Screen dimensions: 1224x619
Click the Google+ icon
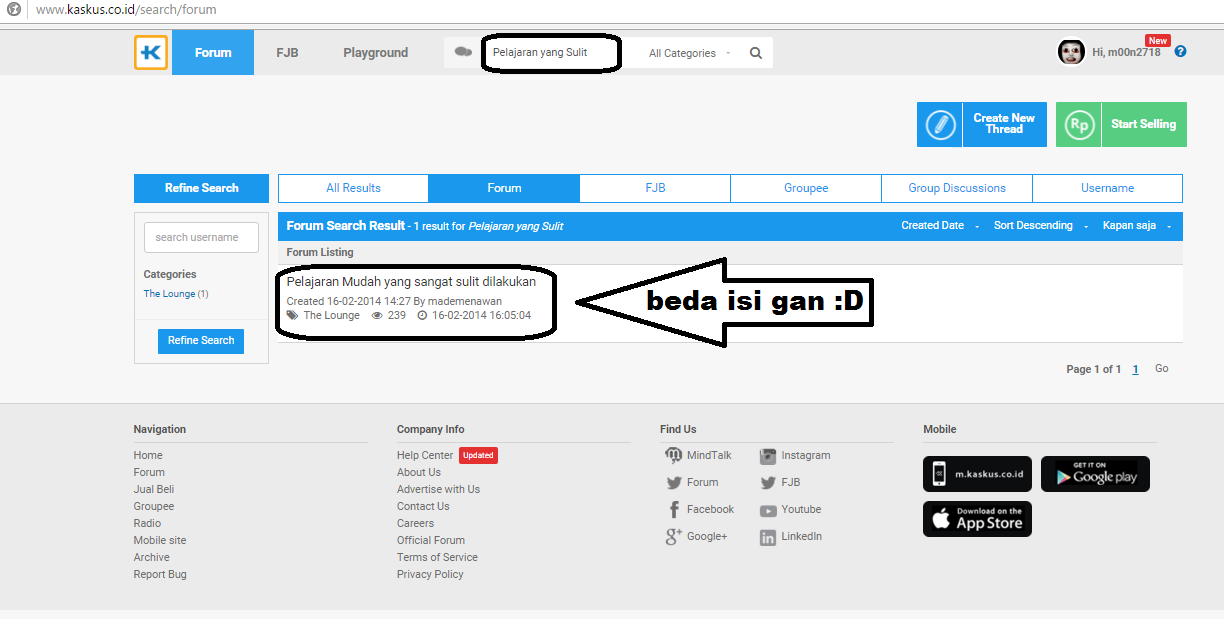click(x=673, y=537)
